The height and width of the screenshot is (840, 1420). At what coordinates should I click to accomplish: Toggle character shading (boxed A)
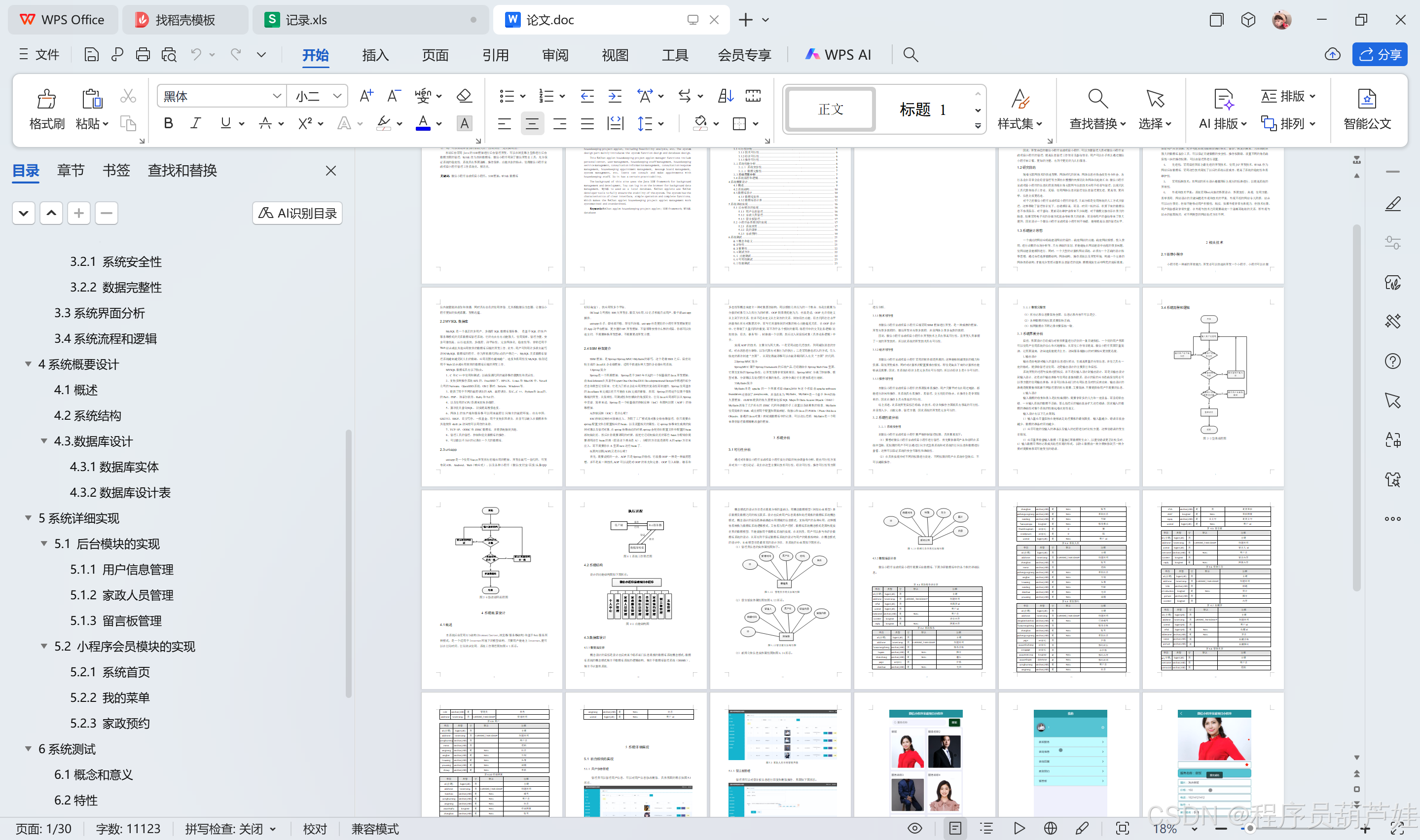464,123
